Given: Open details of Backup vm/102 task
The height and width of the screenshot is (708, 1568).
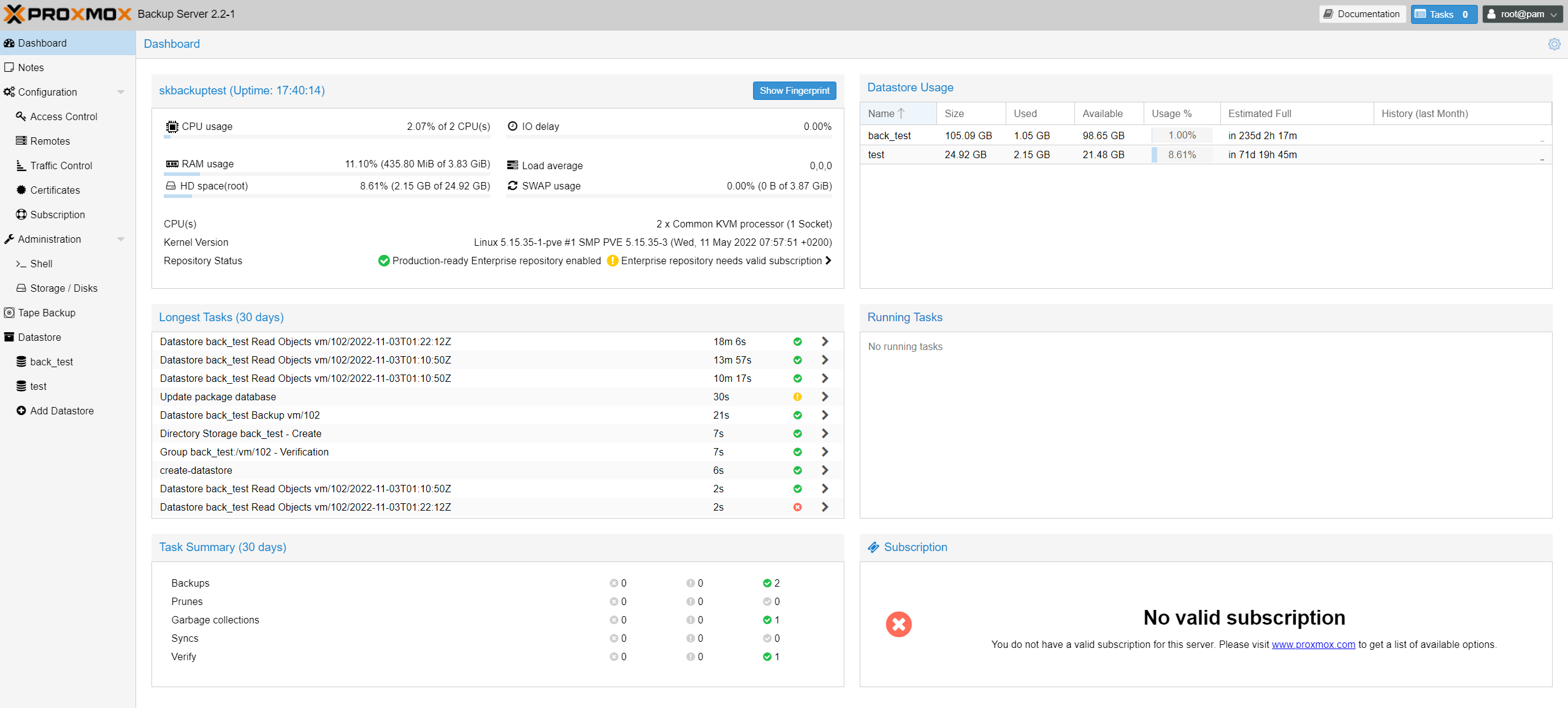Looking at the screenshot, I should tap(825, 415).
